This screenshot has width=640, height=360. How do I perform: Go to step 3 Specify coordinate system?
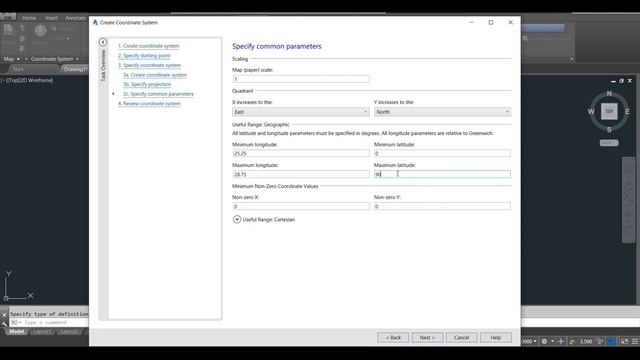(x=149, y=65)
